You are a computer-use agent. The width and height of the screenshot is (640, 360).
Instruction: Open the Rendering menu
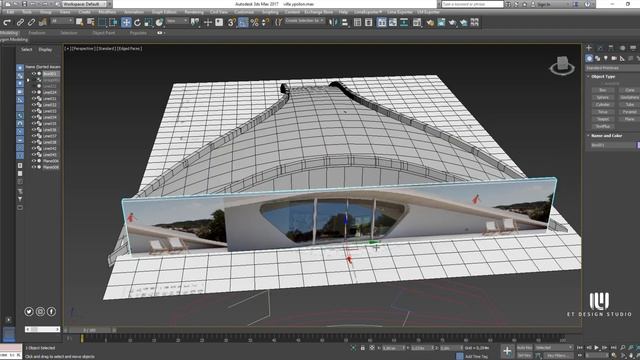coord(193,12)
